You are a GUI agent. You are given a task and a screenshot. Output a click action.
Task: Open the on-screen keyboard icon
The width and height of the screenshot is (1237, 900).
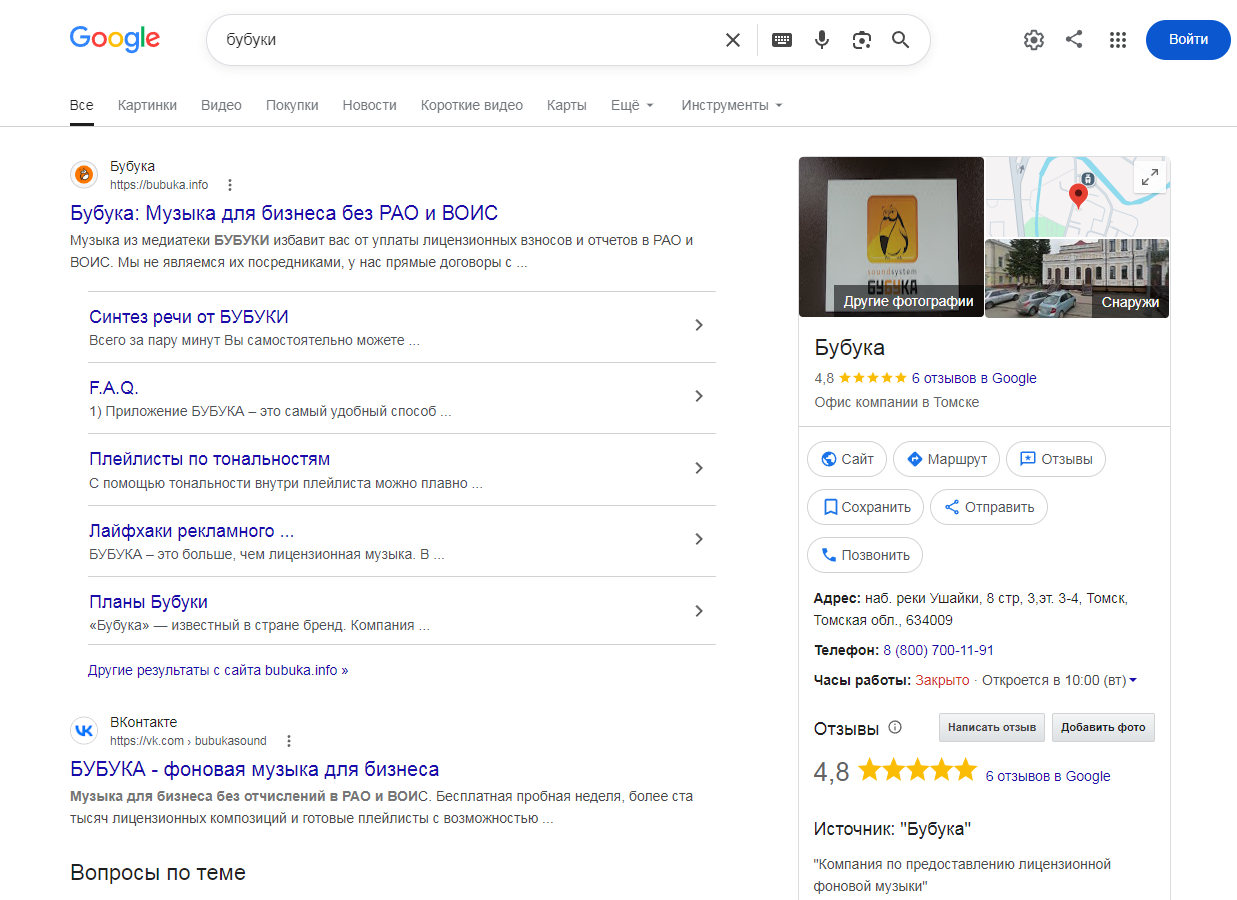click(782, 40)
